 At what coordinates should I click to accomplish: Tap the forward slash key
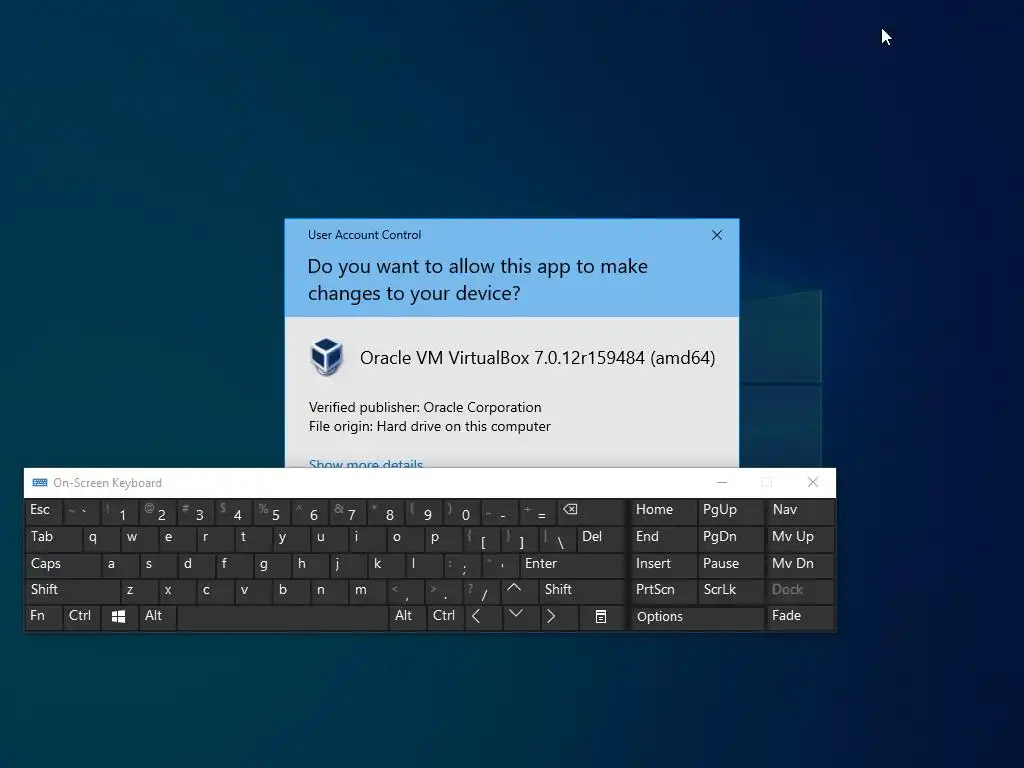(482, 592)
